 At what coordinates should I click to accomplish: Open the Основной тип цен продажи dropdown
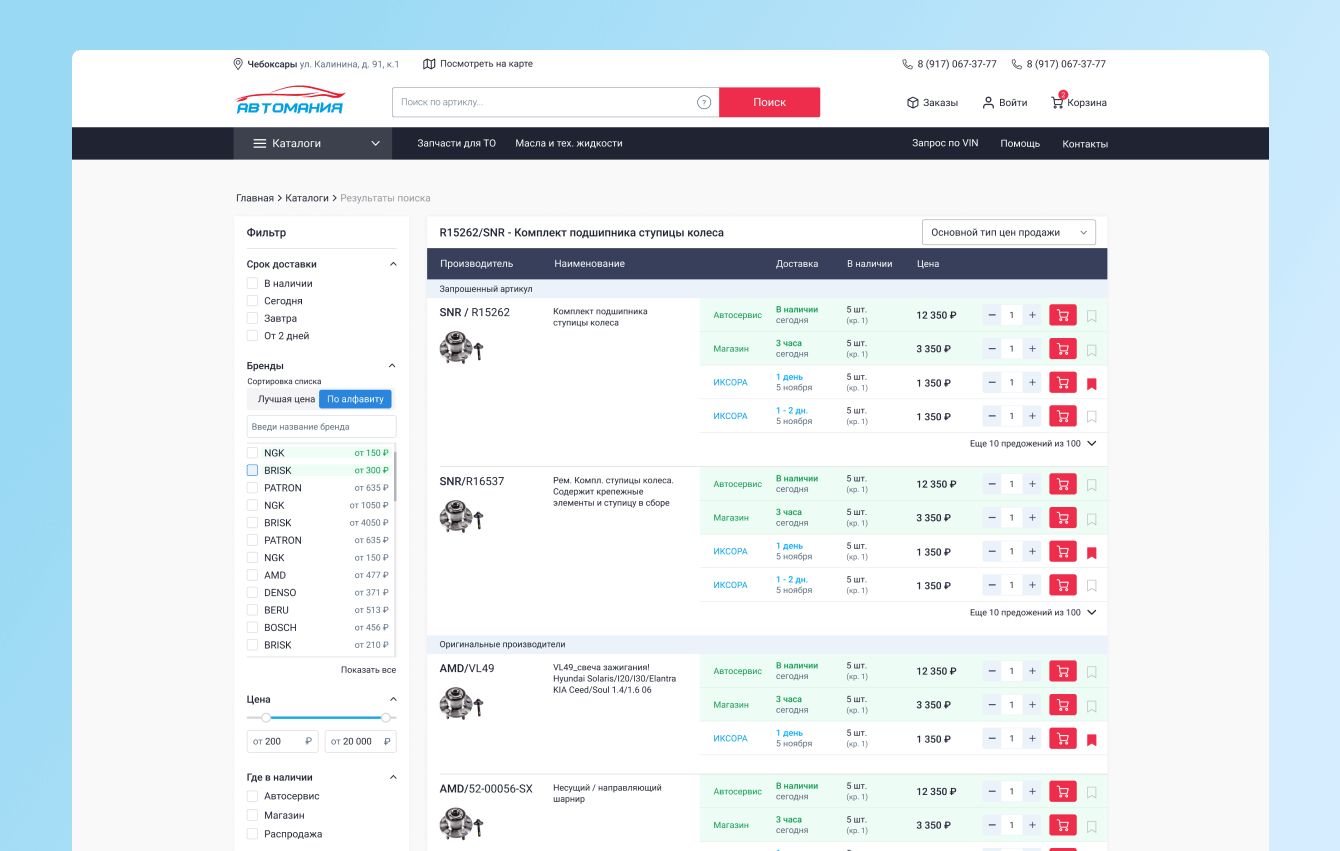1009,232
